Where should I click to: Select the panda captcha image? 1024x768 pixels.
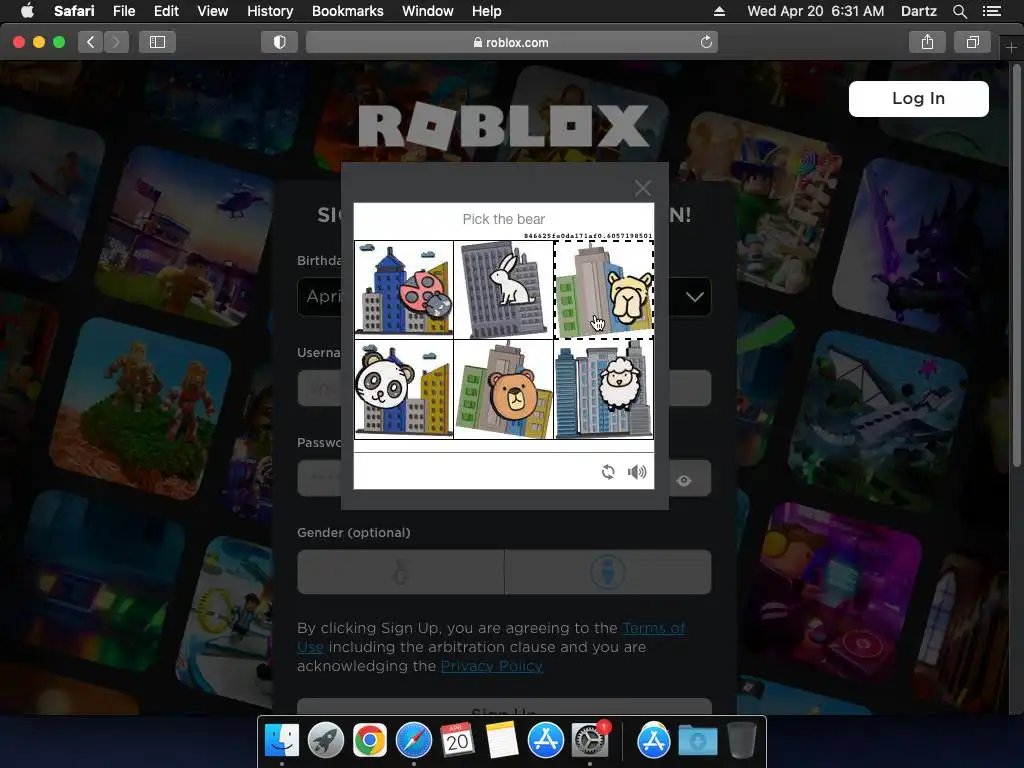(x=404, y=389)
